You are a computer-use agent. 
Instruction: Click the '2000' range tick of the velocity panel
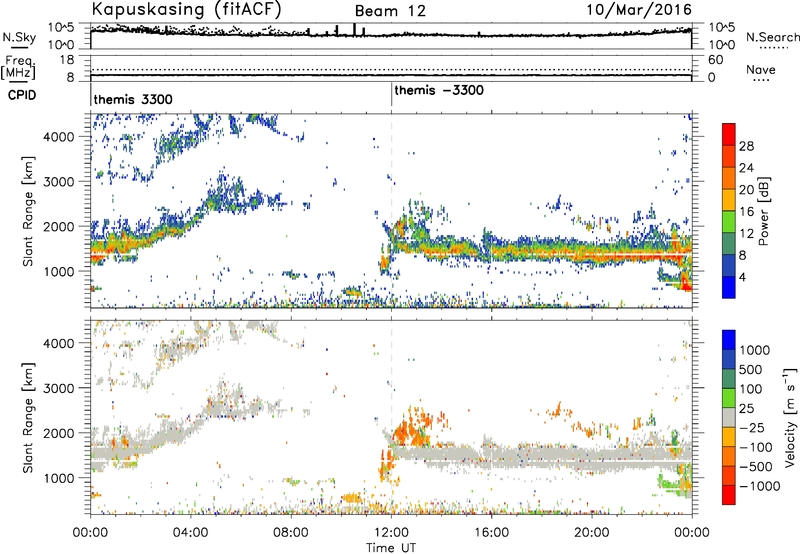(59, 433)
